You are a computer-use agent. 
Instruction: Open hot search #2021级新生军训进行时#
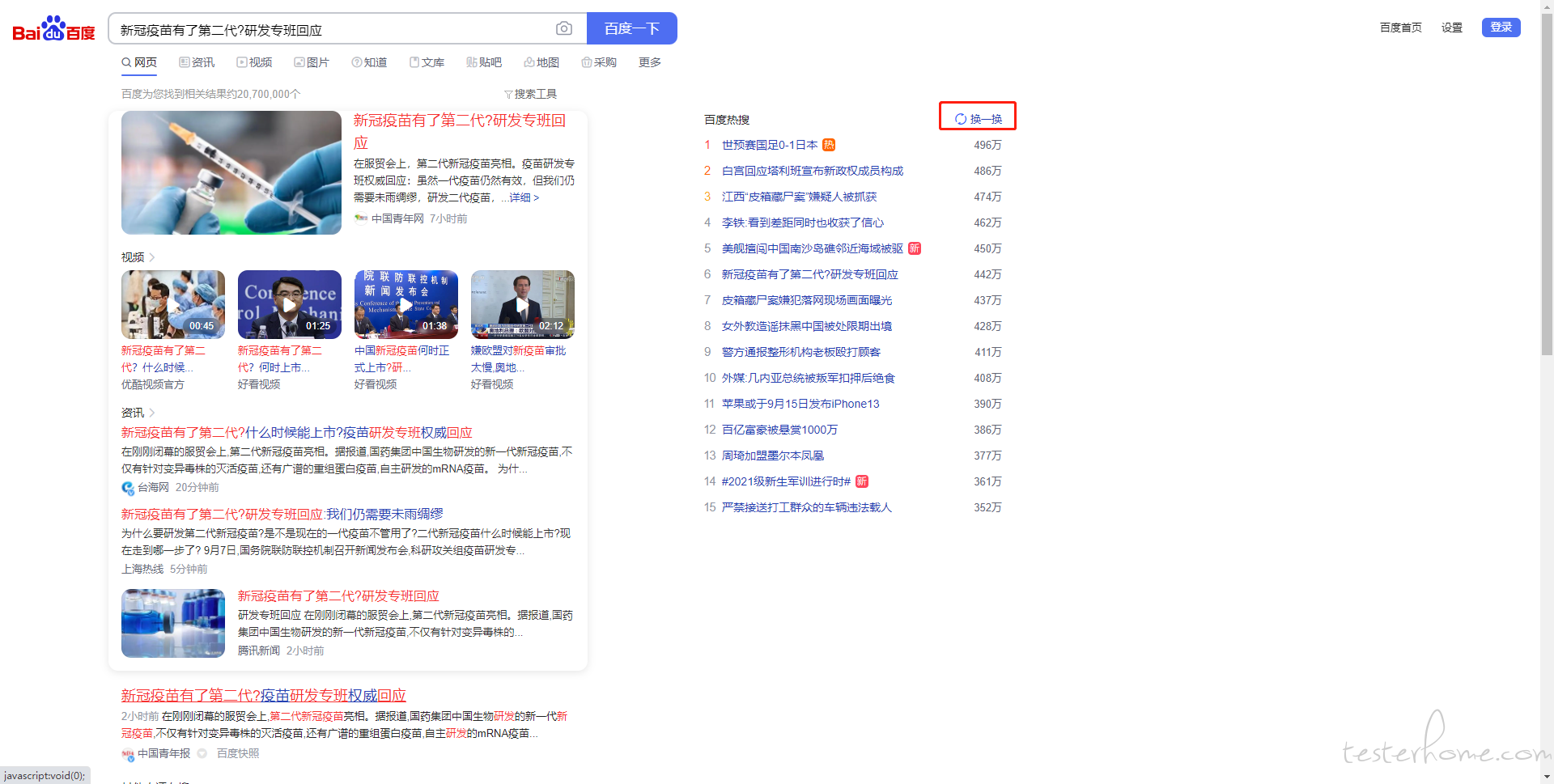click(x=786, y=481)
